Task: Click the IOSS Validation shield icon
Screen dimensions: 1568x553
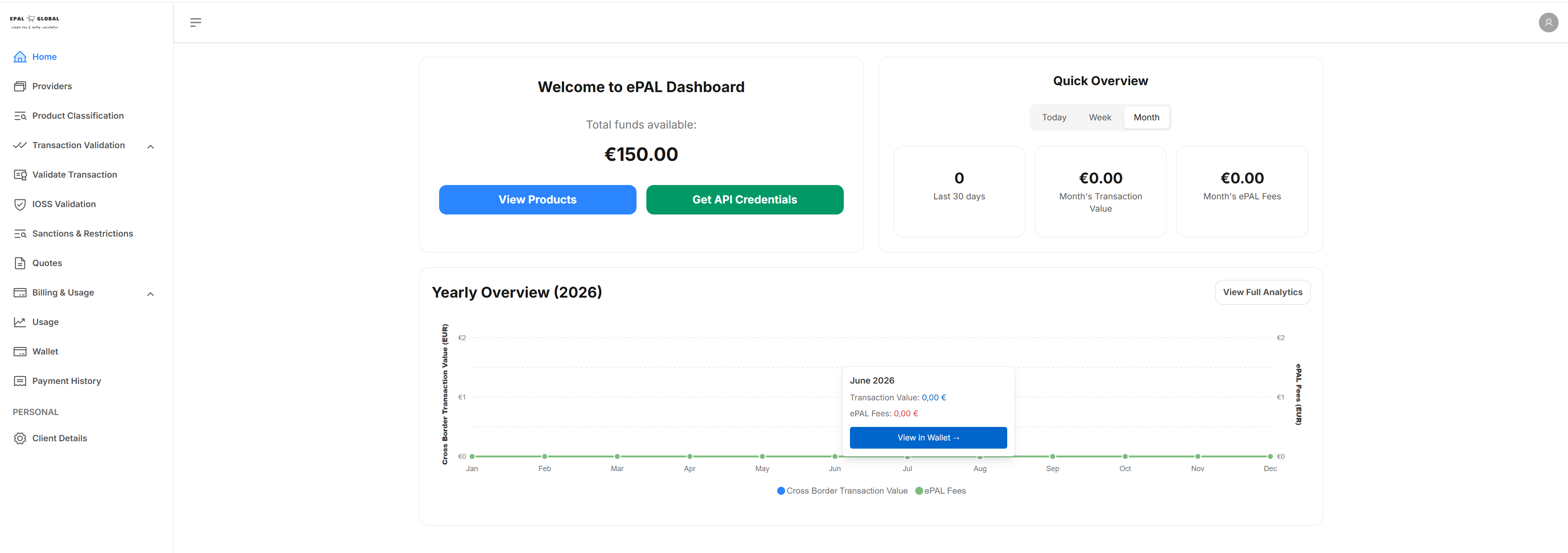Action: (20, 204)
